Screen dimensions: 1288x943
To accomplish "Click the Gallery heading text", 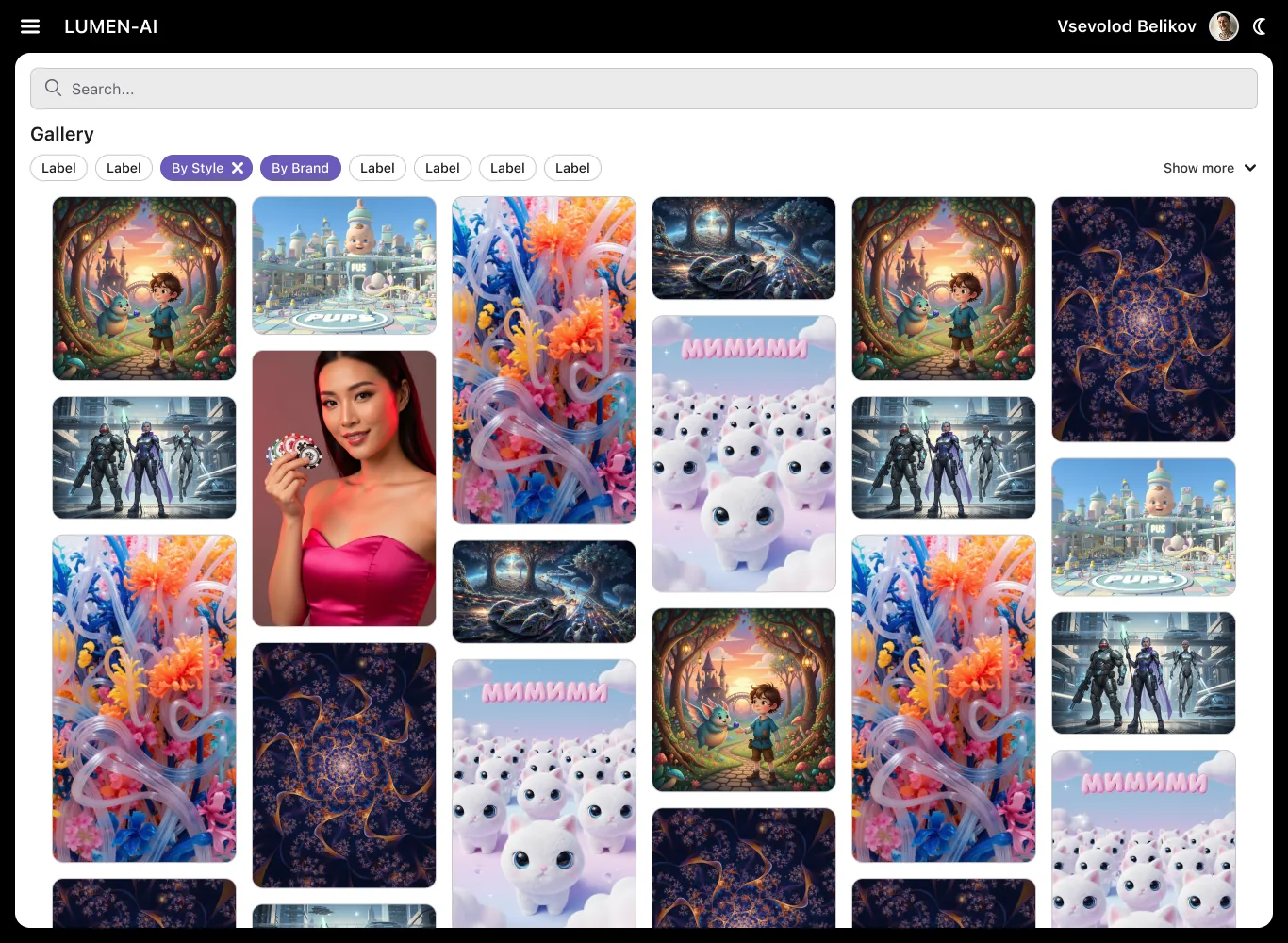I will point(62,134).
